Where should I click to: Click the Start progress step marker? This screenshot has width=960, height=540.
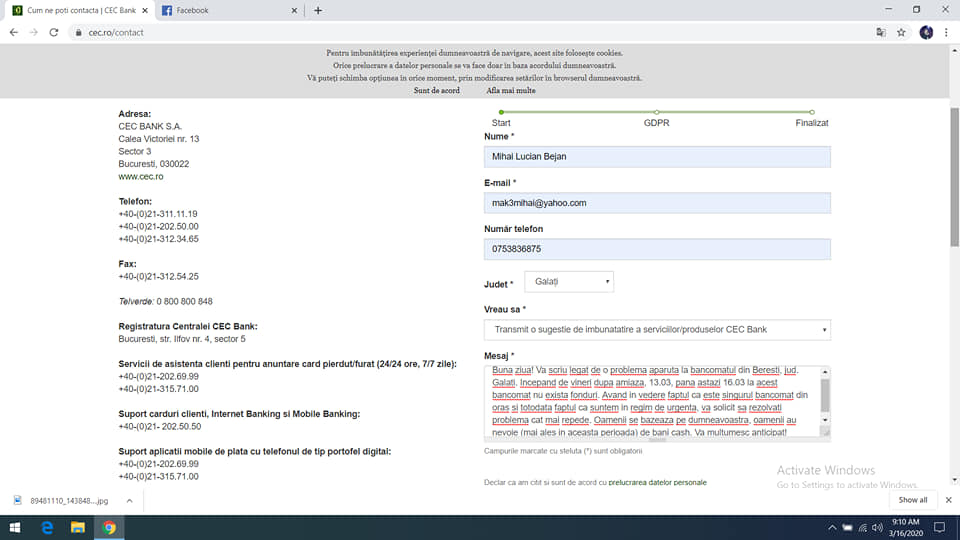point(501,113)
